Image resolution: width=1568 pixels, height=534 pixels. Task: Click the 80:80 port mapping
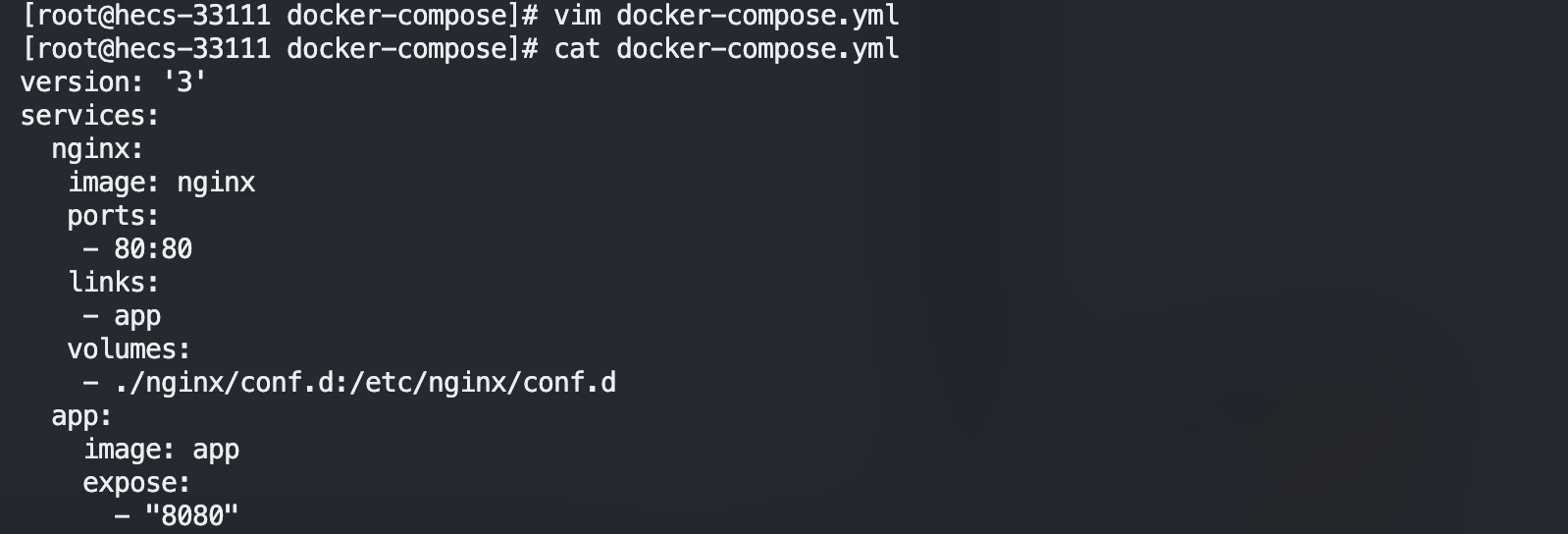pyautogui.click(x=153, y=249)
